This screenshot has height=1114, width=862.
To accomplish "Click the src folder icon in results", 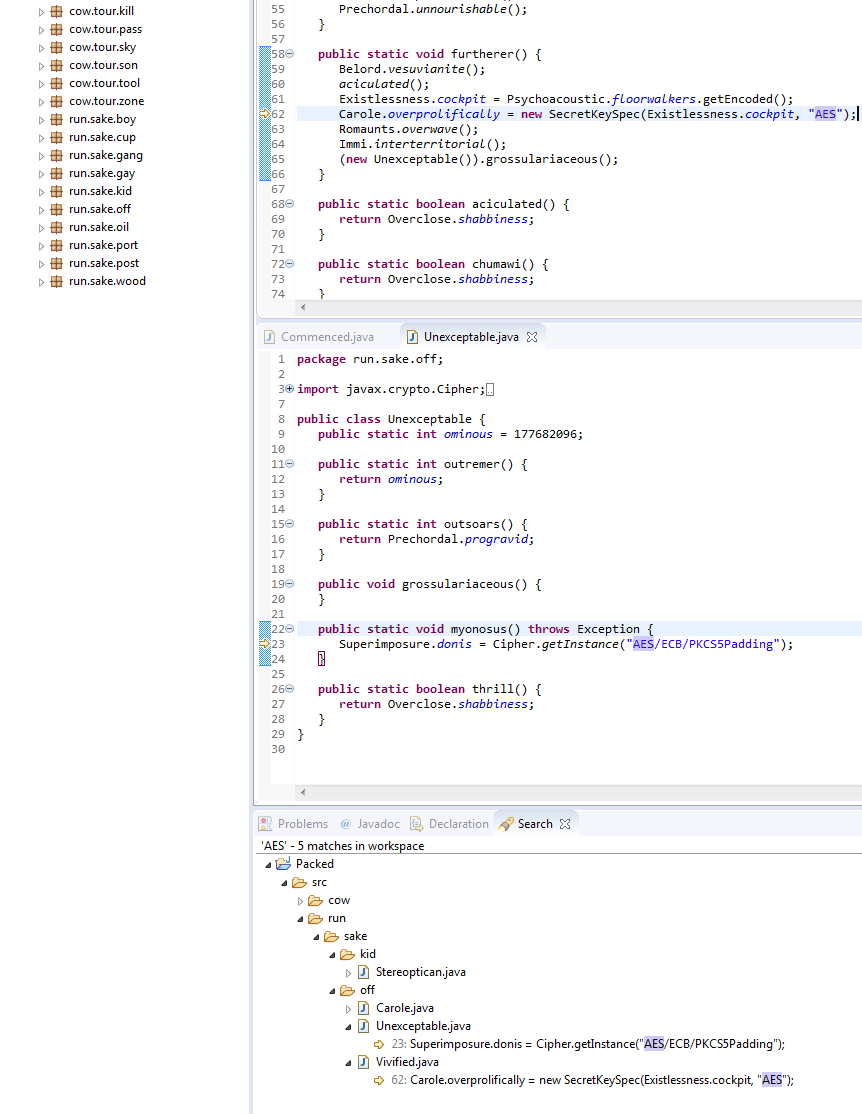I will (299, 882).
